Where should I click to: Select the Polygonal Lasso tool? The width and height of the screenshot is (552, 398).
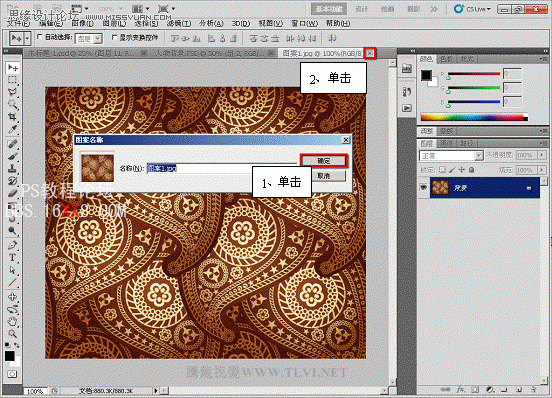pos(13,92)
